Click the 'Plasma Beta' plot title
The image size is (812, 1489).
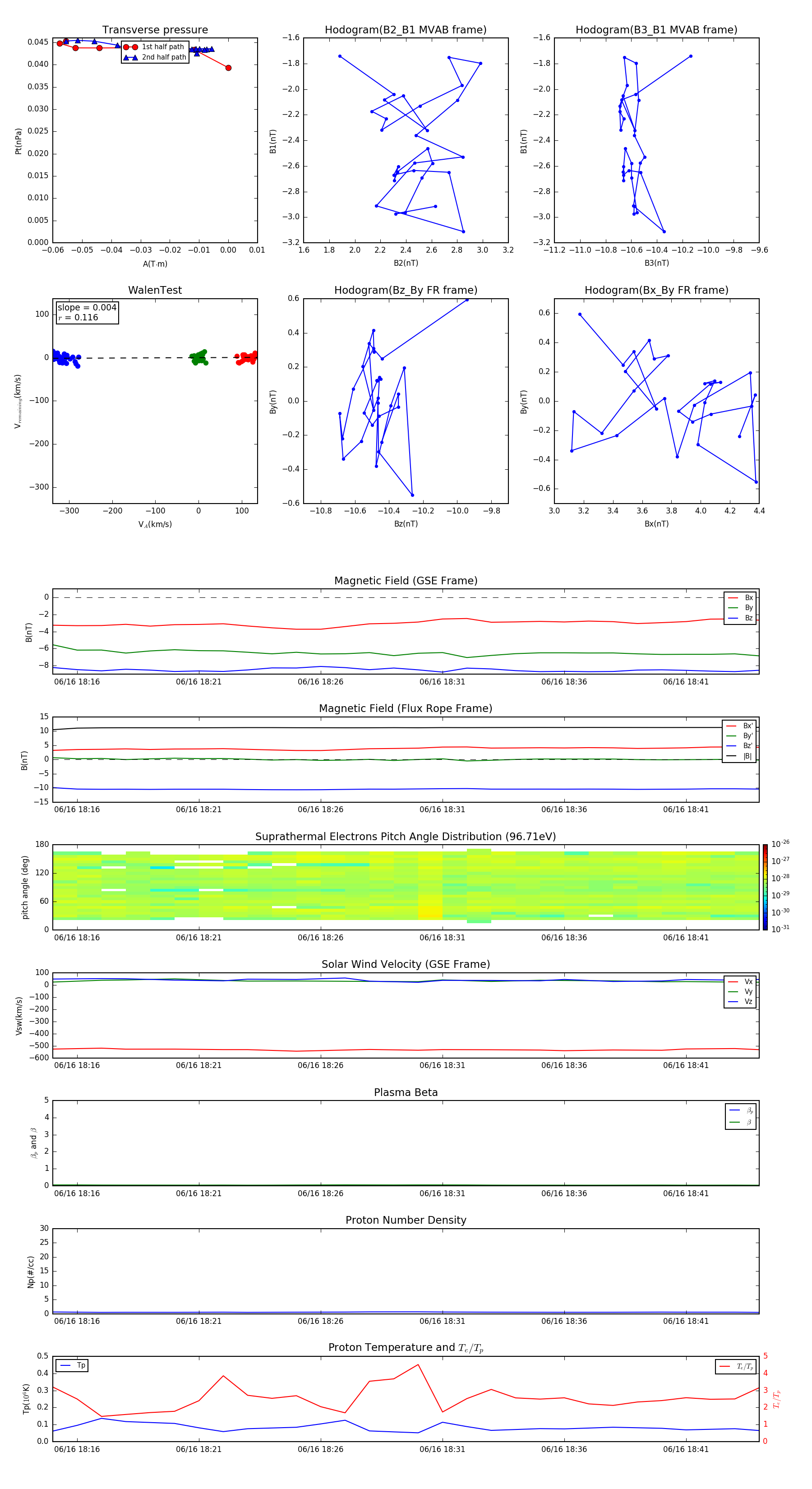[406, 1092]
